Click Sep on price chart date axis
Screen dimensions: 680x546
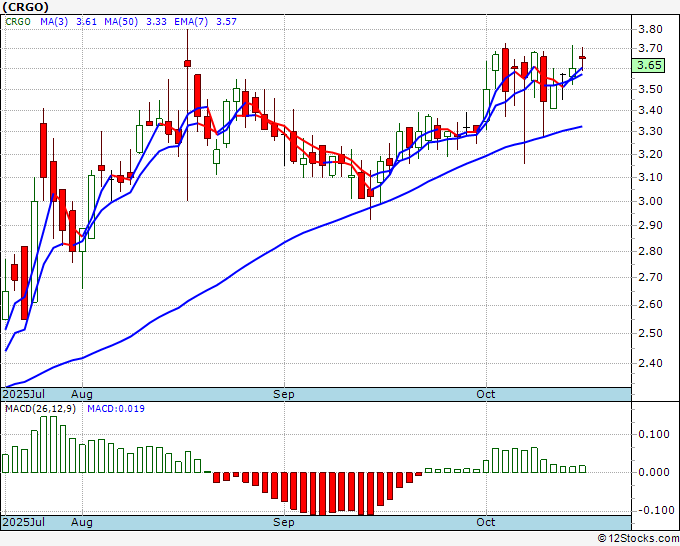(x=284, y=394)
